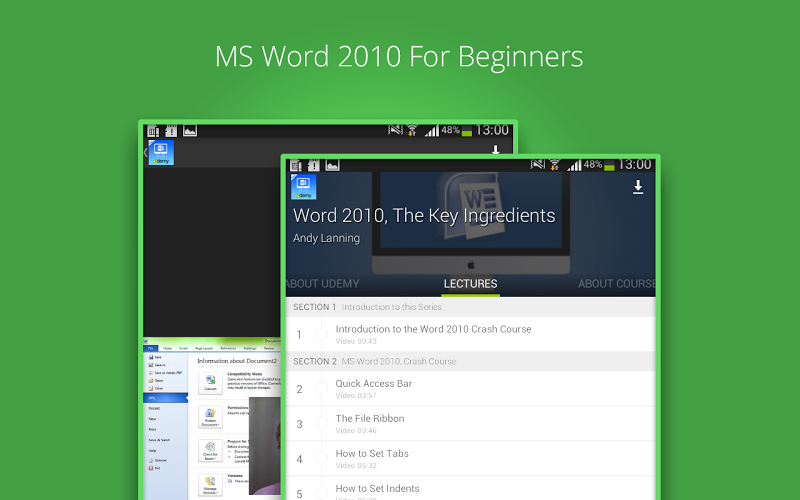Image resolution: width=800 pixels, height=500 pixels.
Task: Click the blue File tab in Word's ribbon
Action: [151, 348]
